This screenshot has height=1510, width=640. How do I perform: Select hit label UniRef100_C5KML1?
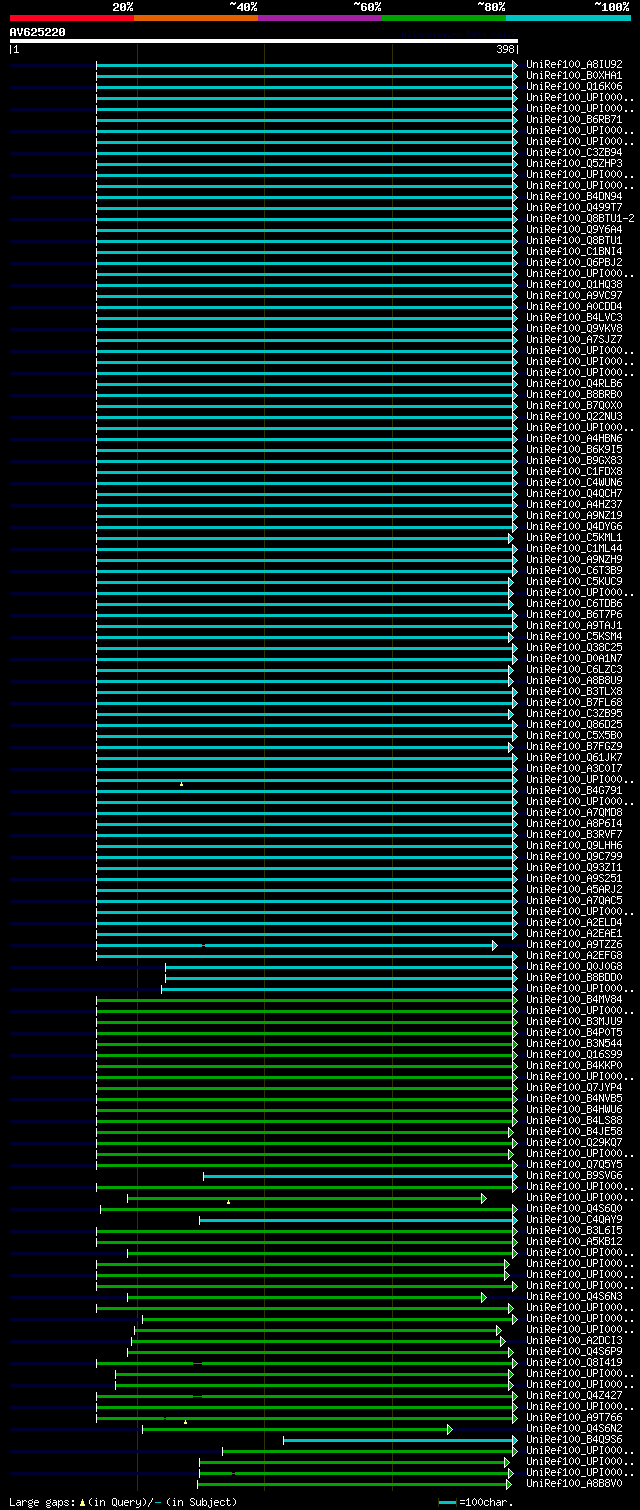point(574,538)
